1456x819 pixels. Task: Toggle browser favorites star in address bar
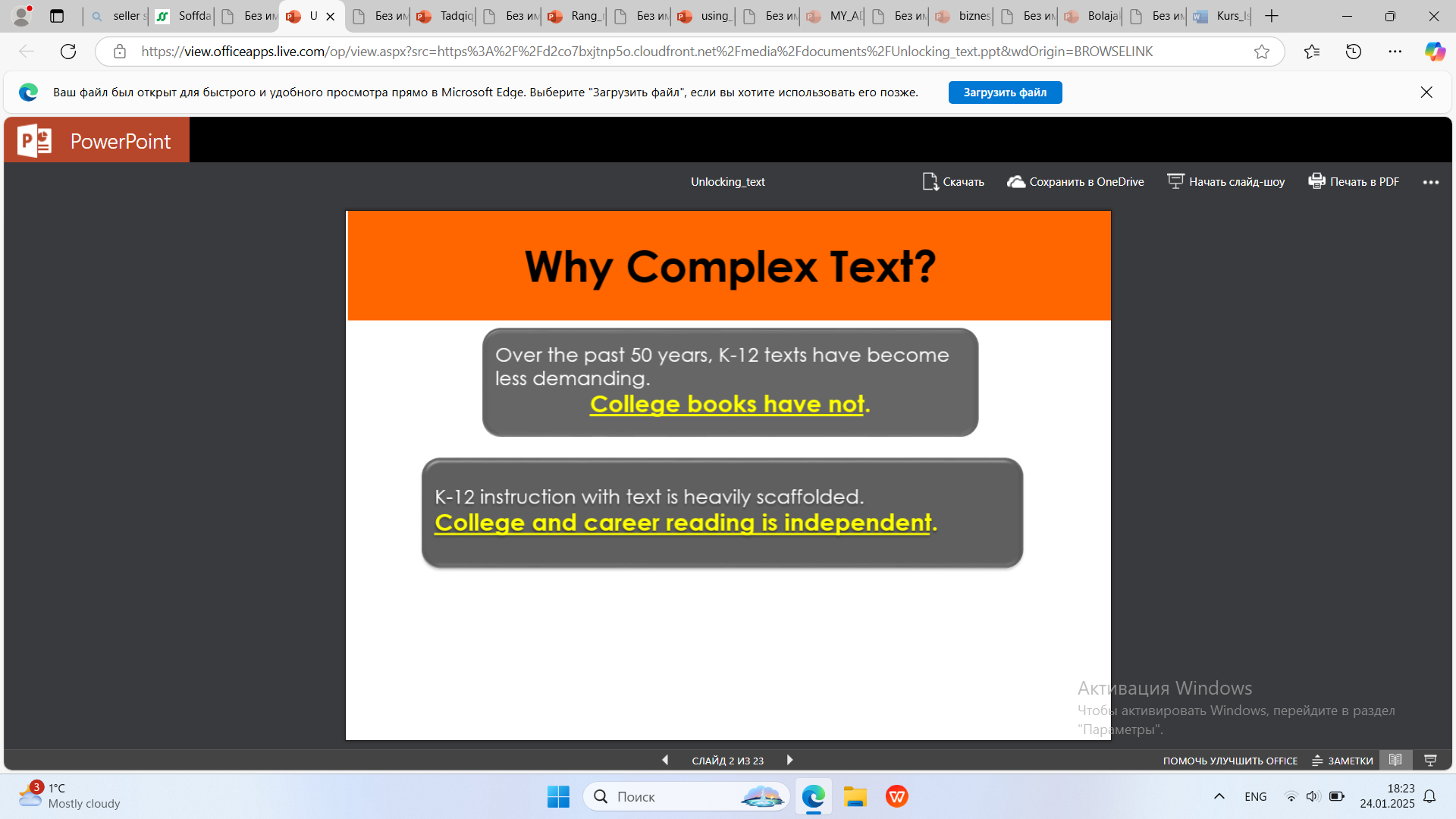1262,52
